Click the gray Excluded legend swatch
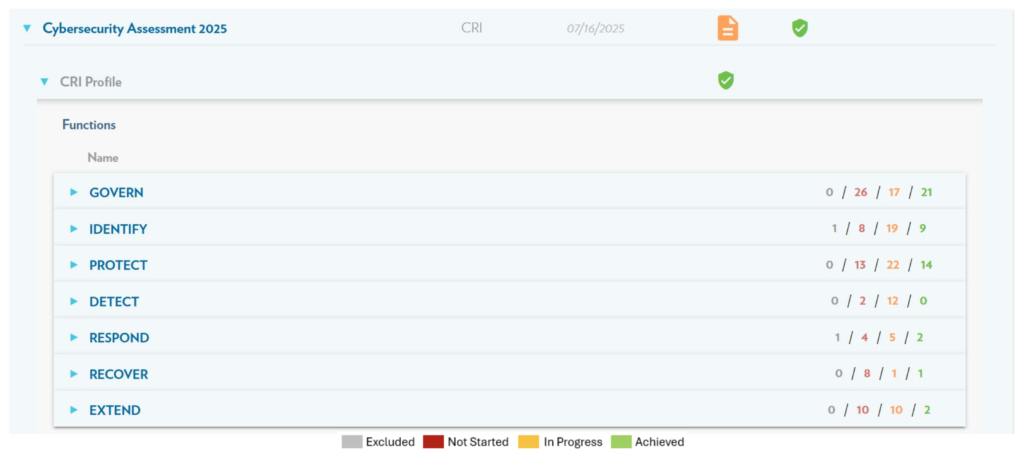 coord(351,442)
